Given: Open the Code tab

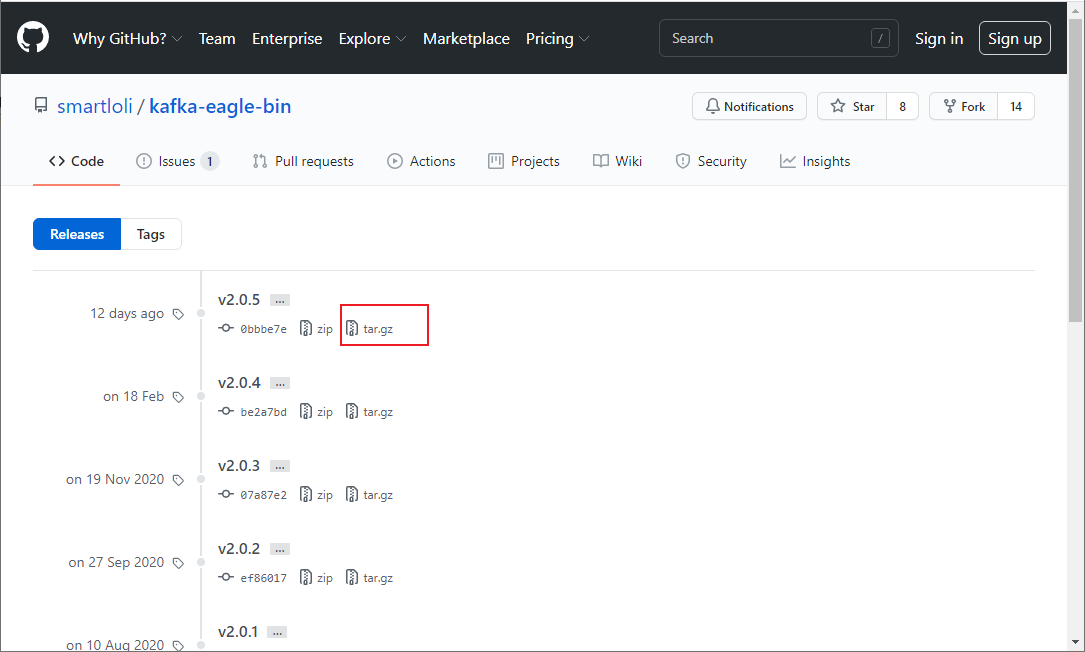Looking at the screenshot, I should [76, 161].
